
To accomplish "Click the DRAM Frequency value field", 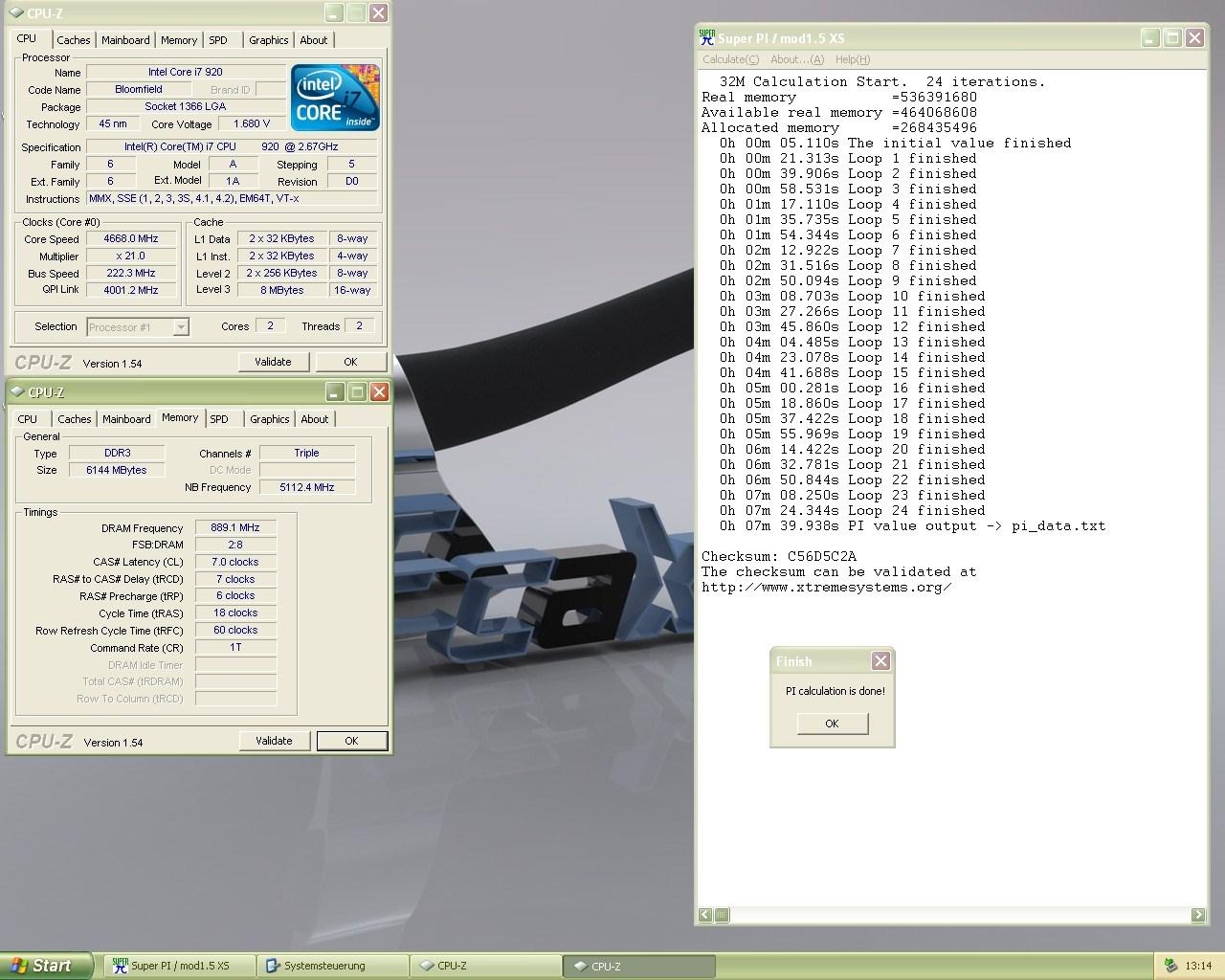I will pos(235,527).
